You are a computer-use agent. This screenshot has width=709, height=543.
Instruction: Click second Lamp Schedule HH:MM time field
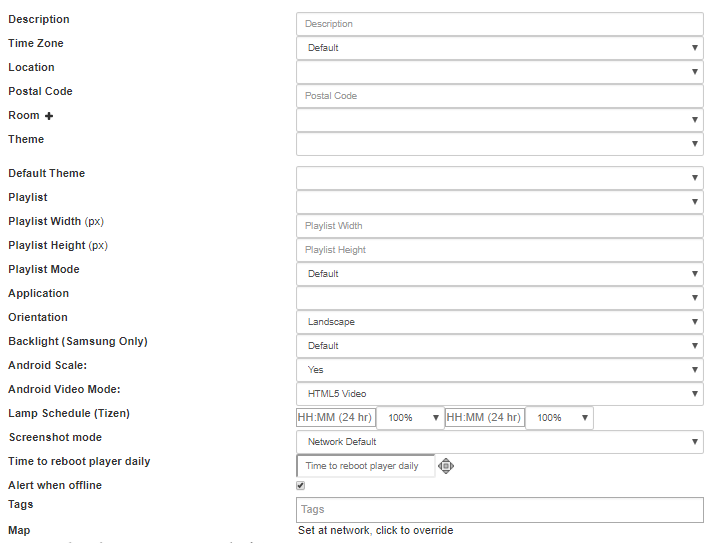pyautogui.click(x=485, y=417)
